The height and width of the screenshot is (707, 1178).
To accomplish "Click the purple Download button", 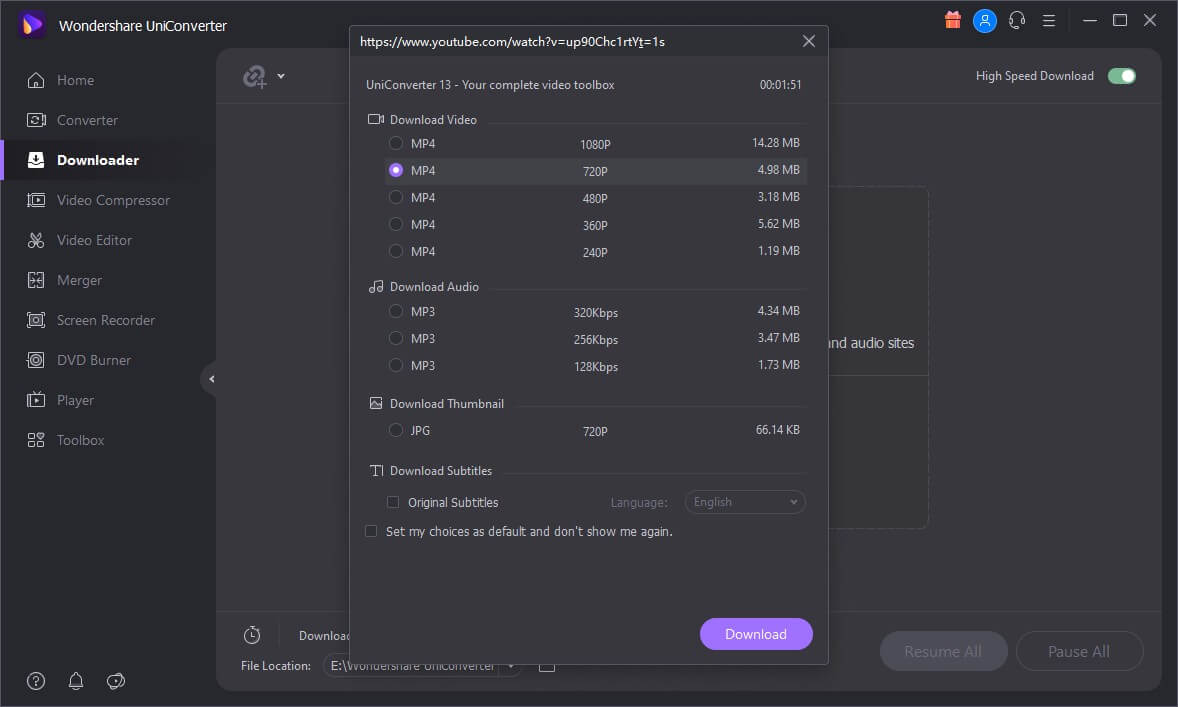I will (x=756, y=634).
